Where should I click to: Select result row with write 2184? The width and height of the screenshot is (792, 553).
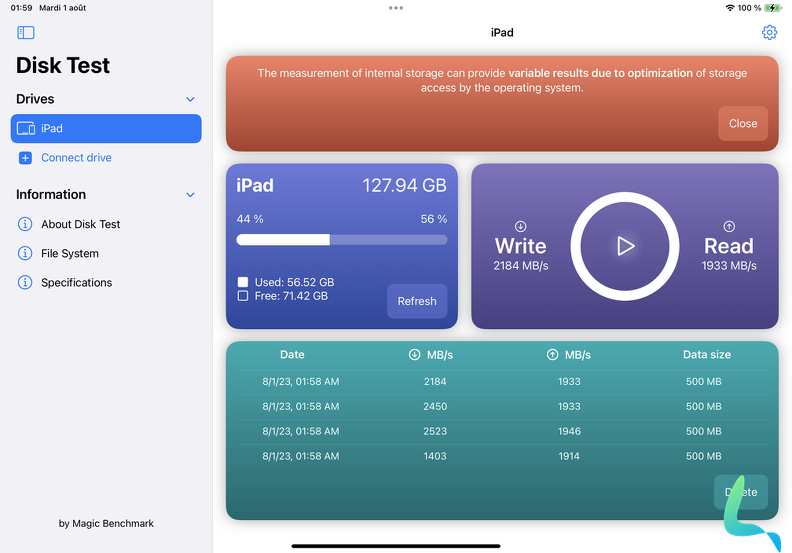[502, 382]
